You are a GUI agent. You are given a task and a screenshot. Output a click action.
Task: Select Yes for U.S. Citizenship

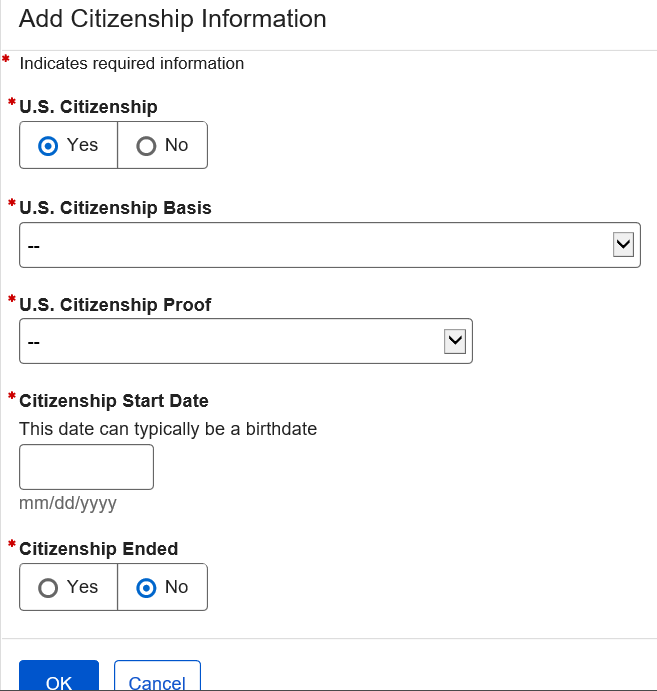tap(68, 146)
